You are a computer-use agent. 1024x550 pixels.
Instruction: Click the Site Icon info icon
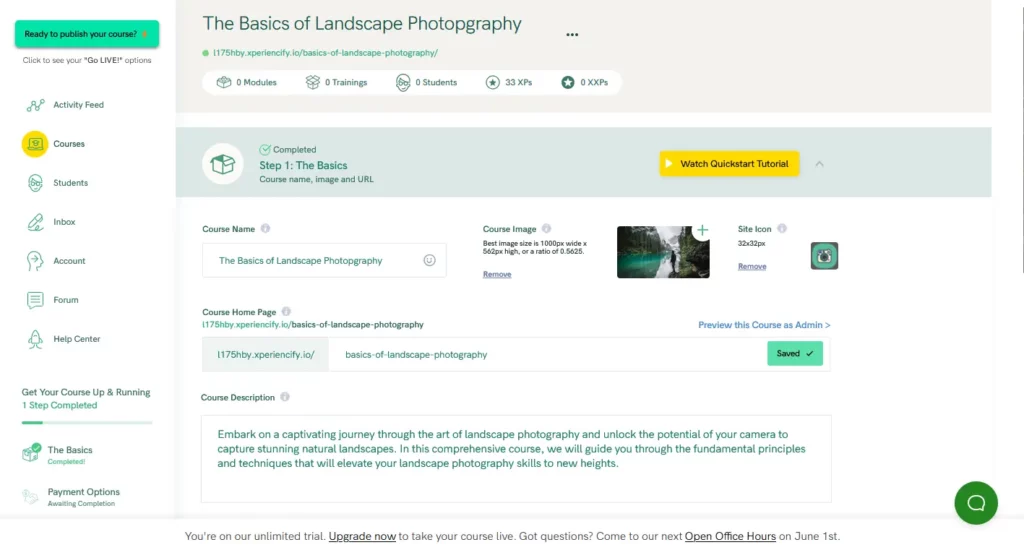point(782,229)
